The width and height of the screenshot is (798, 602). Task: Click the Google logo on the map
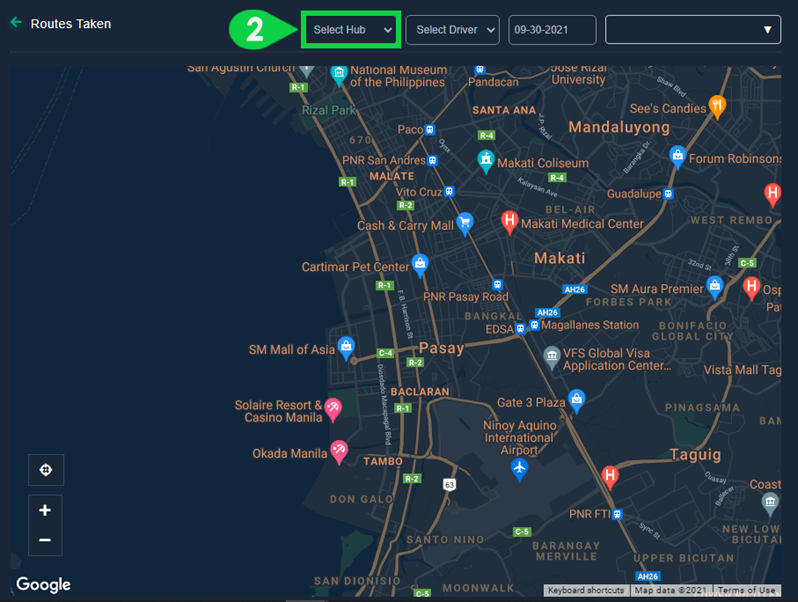(x=43, y=585)
